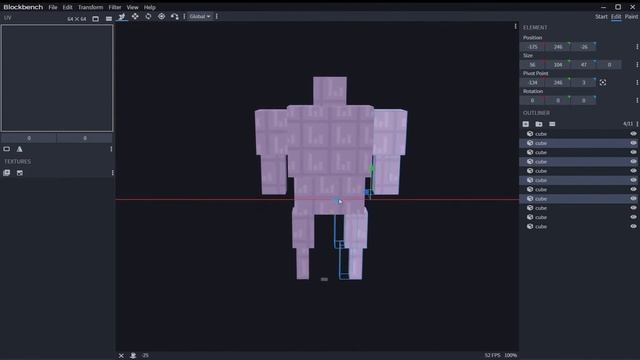Select the Rotate tool icon
This screenshot has width=640, height=360.
[148, 16]
